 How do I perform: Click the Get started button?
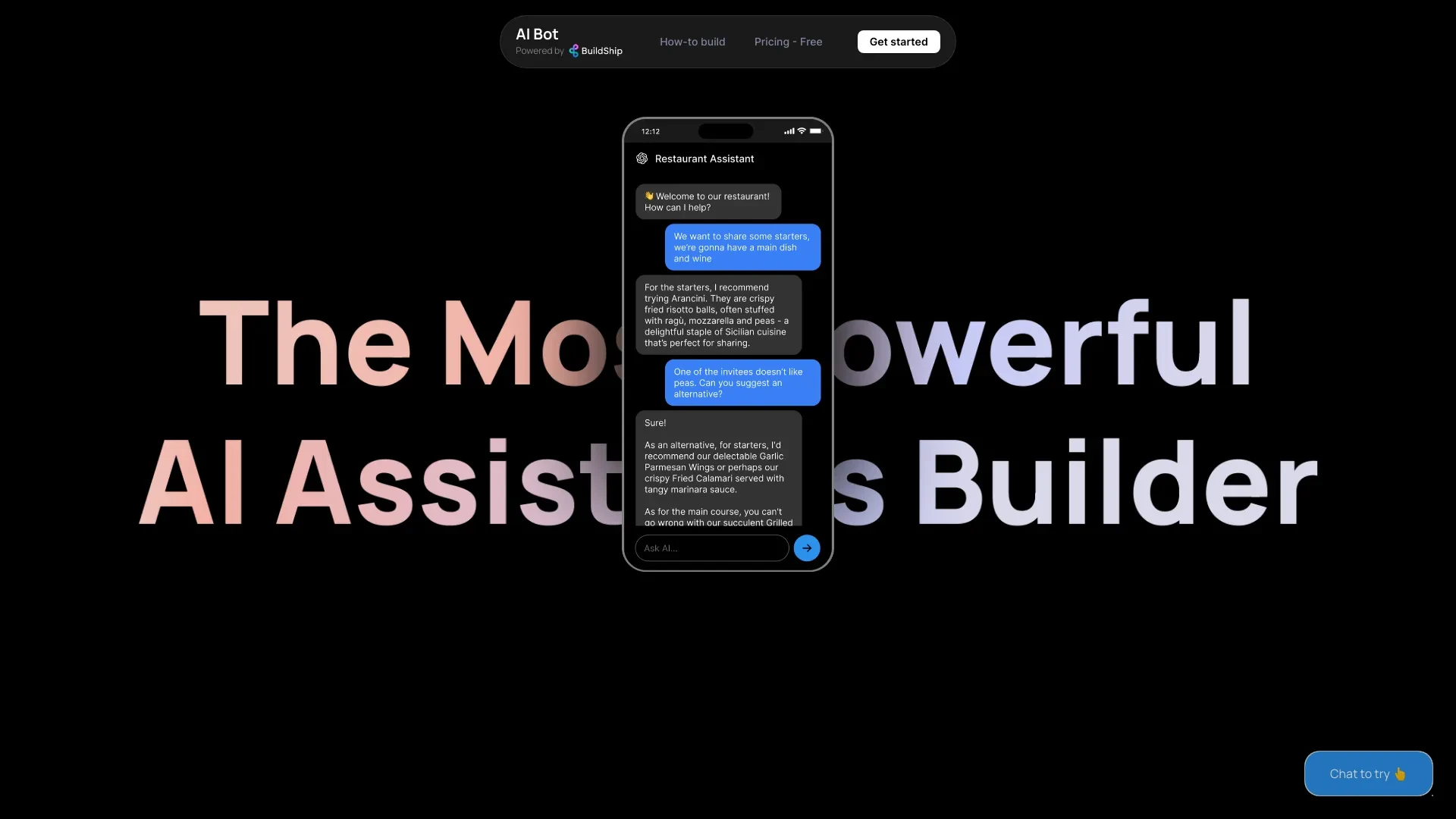[x=898, y=41]
